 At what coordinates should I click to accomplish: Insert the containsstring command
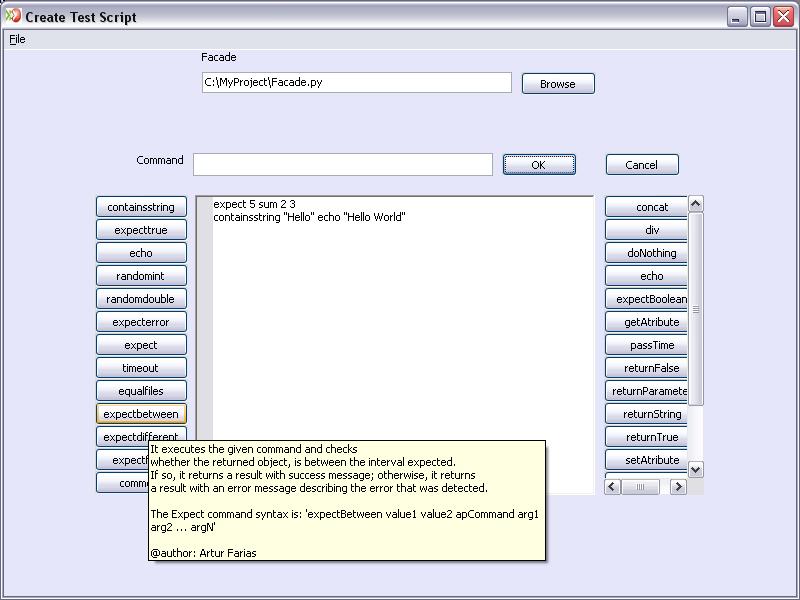point(141,207)
